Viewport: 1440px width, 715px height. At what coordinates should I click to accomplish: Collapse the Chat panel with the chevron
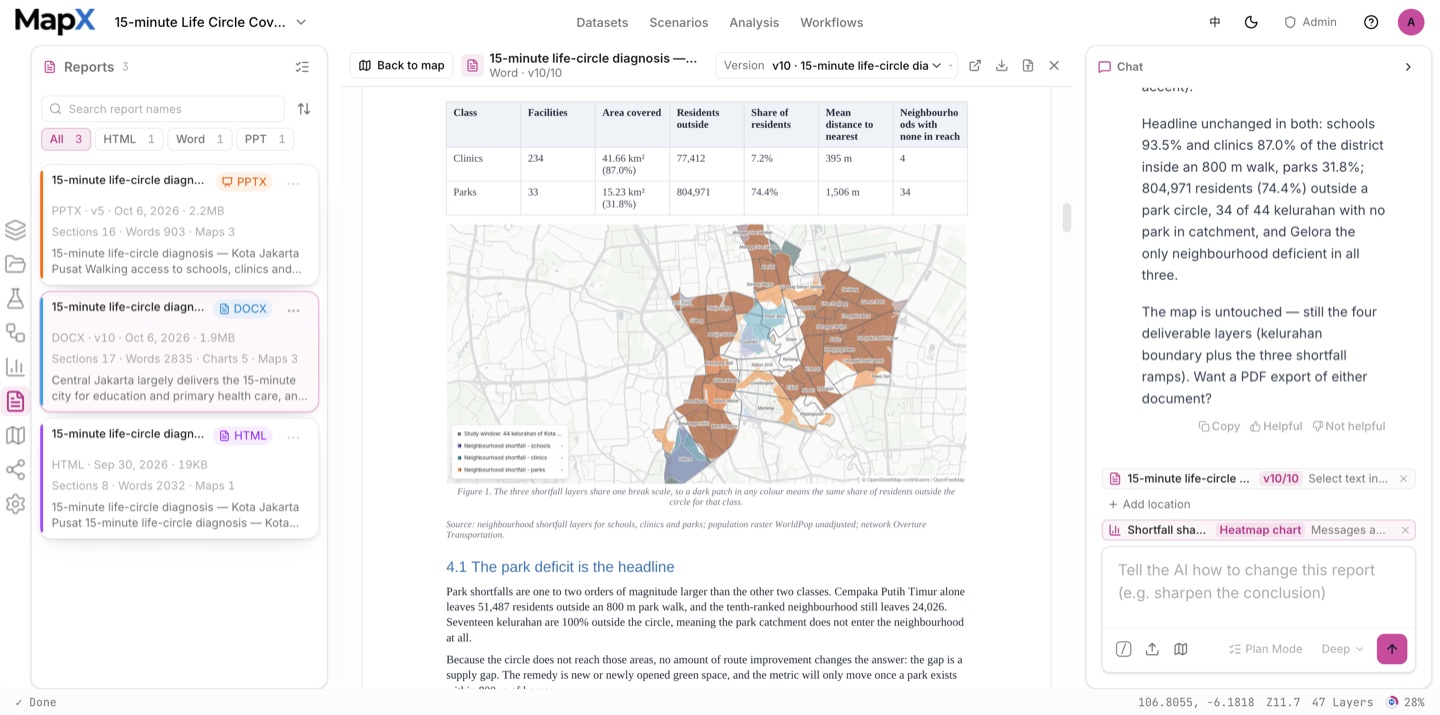tap(1408, 67)
